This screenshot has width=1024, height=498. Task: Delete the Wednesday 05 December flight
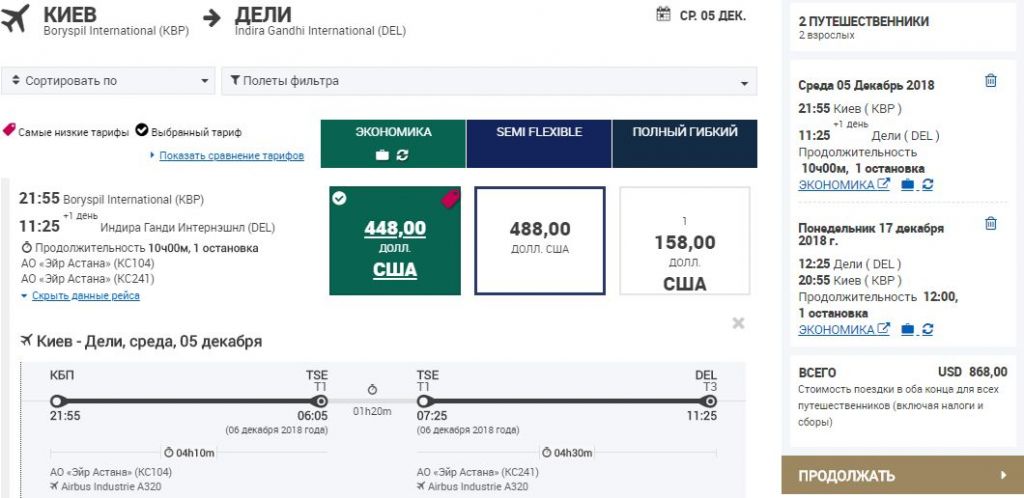[990, 82]
